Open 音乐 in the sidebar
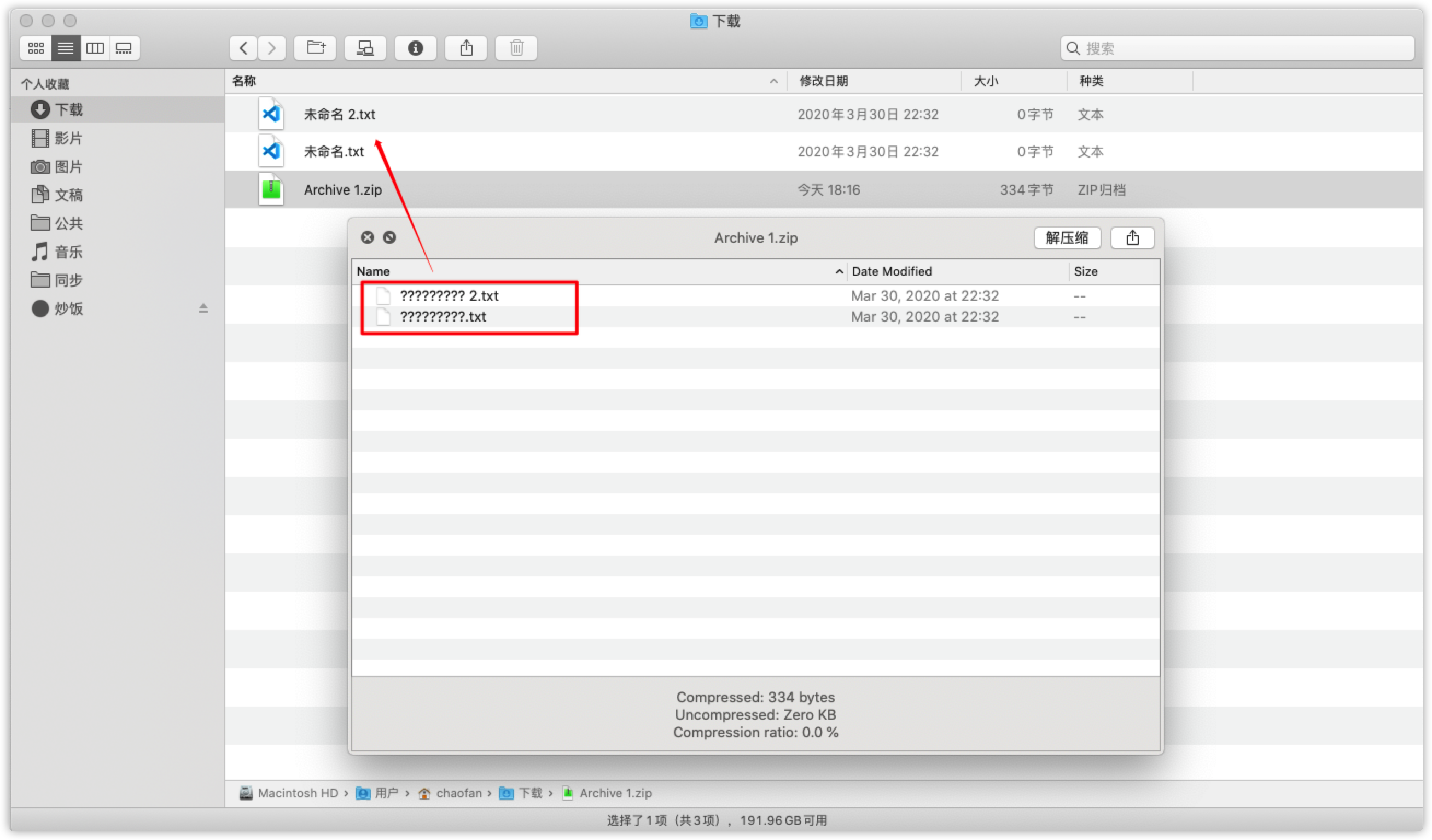This screenshot has width=1432, height=840. [118, 252]
